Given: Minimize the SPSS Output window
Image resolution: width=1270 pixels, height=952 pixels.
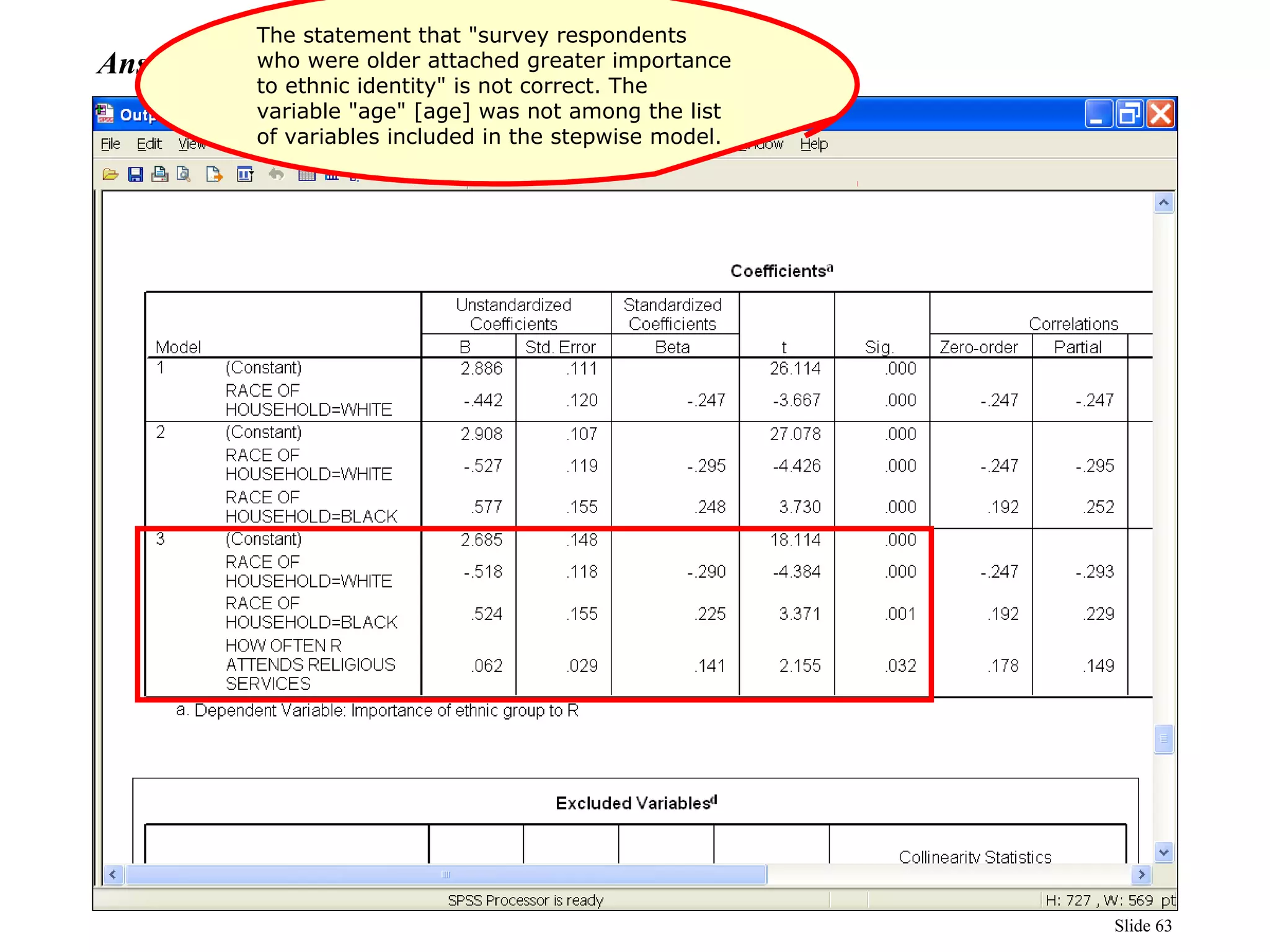Looking at the screenshot, I should click(1098, 114).
